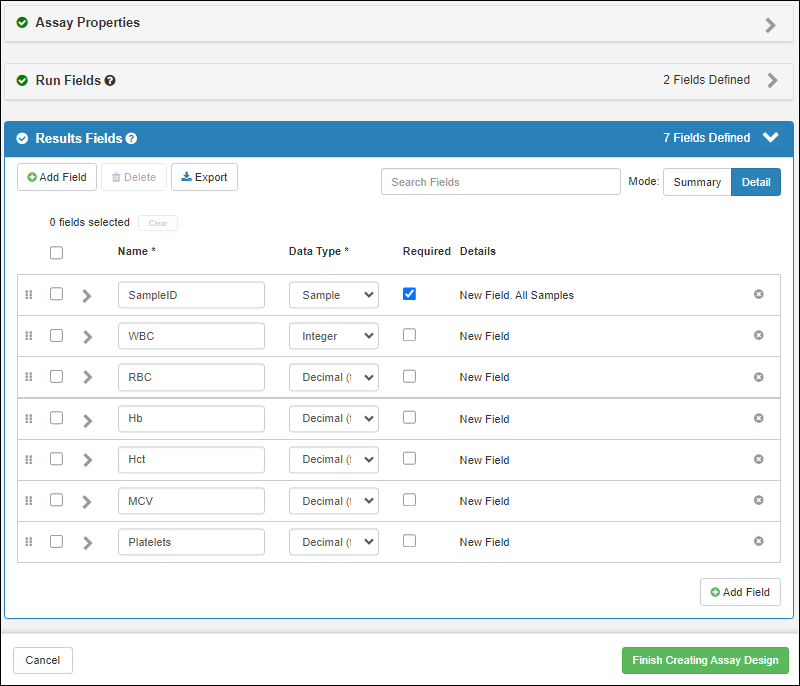800x686 pixels.
Task: Click the remove icon on the WBC row
Action: [x=758, y=336]
